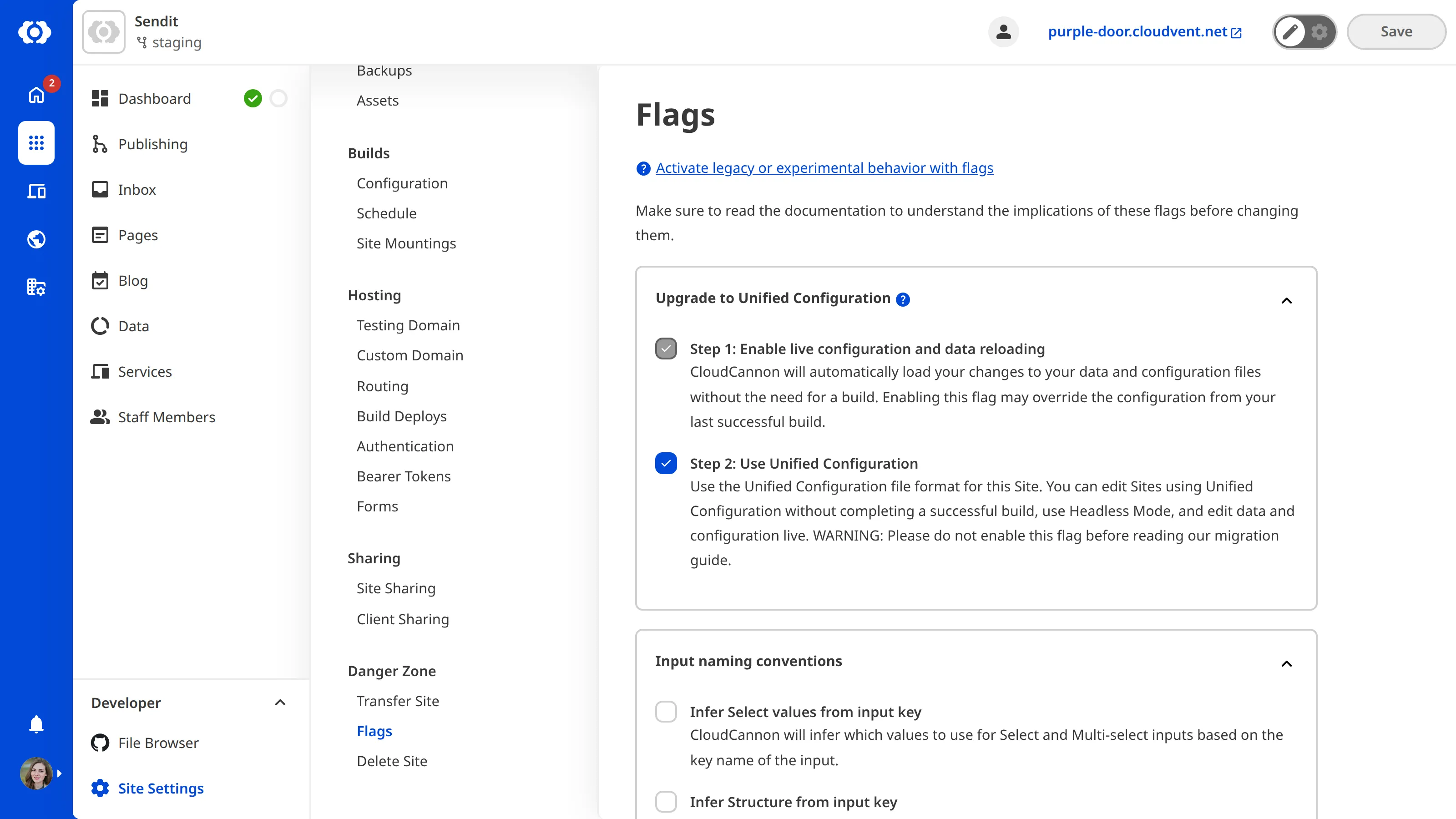Open the purple-door.cloudvent.net link
Viewport: 1456px width, 819px height.
click(x=1137, y=32)
